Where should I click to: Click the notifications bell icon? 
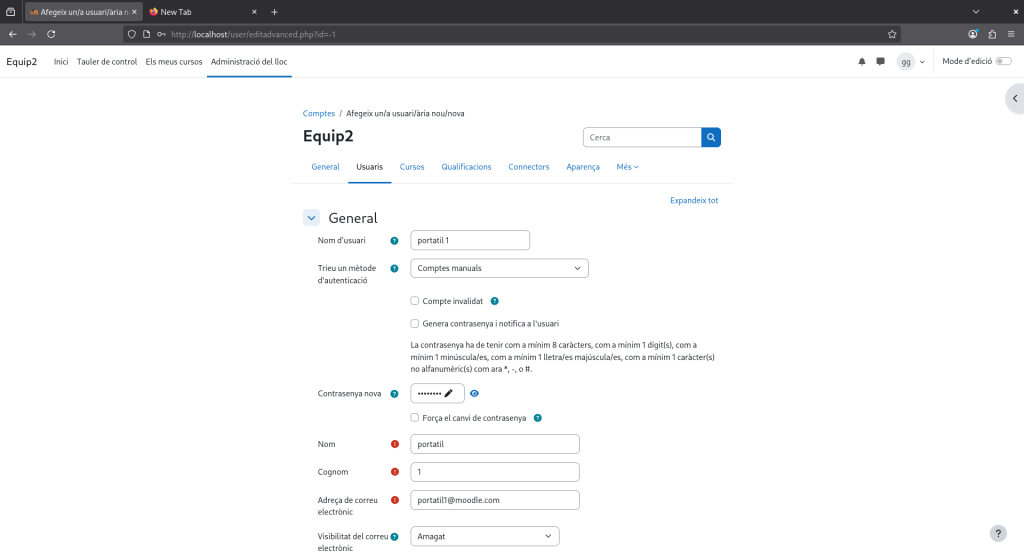pos(862,62)
